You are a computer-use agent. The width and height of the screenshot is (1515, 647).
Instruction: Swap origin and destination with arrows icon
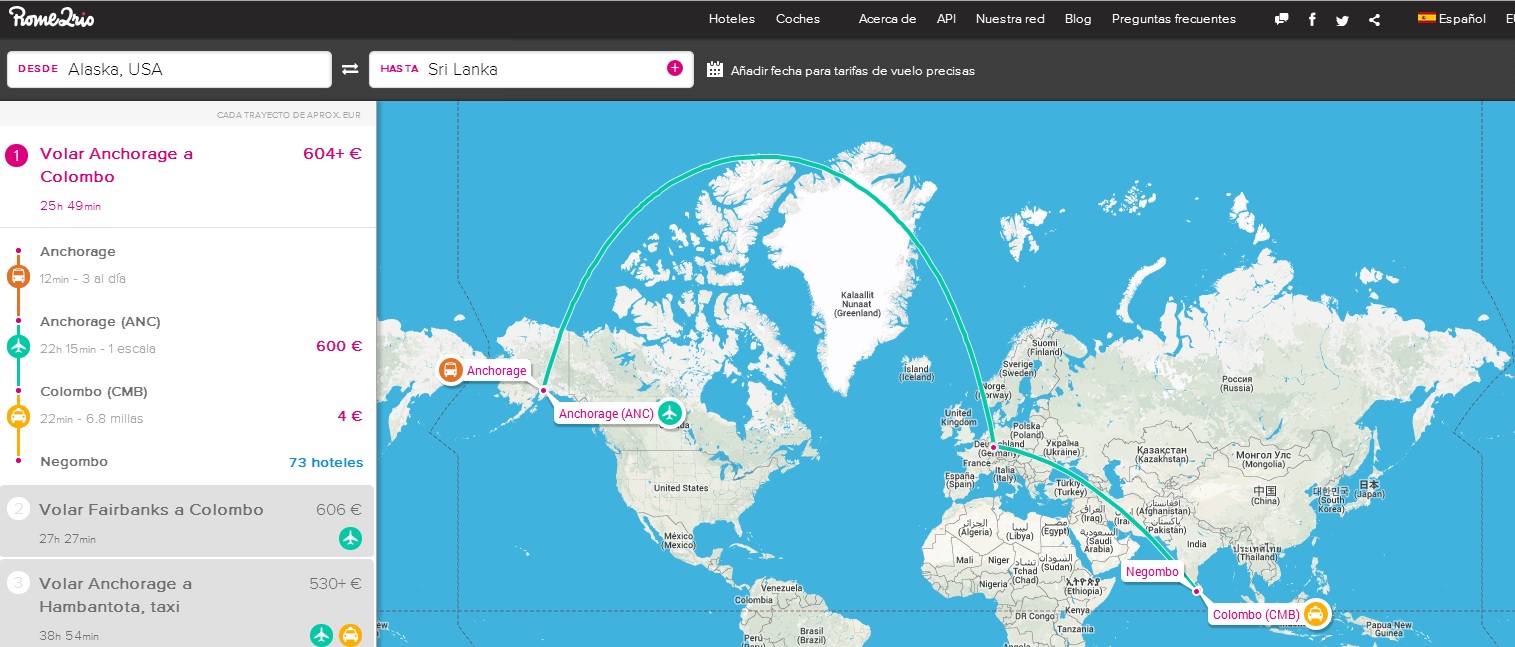(350, 69)
